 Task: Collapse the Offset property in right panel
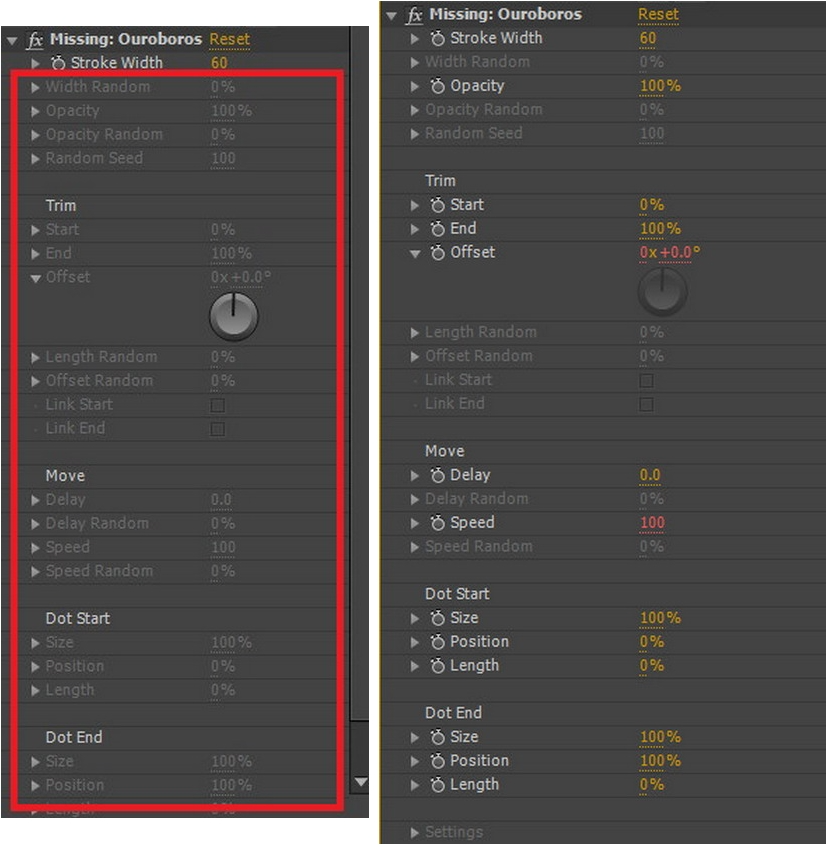click(x=415, y=253)
